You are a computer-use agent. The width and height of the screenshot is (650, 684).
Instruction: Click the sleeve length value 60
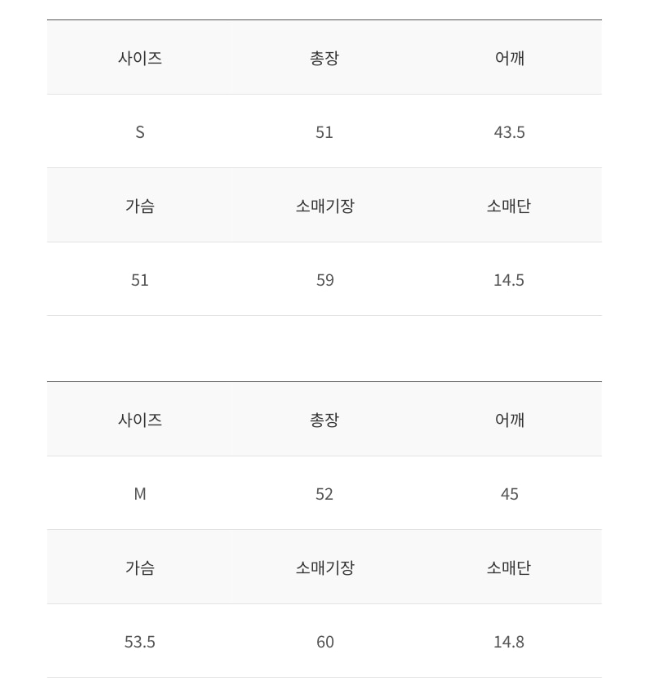(325, 642)
